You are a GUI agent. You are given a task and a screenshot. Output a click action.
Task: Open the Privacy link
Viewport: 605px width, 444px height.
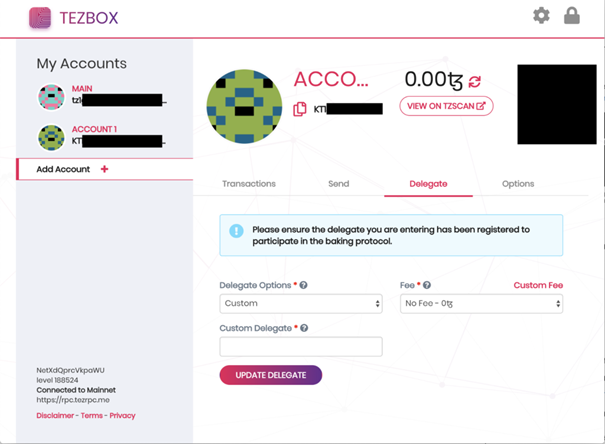(122, 415)
